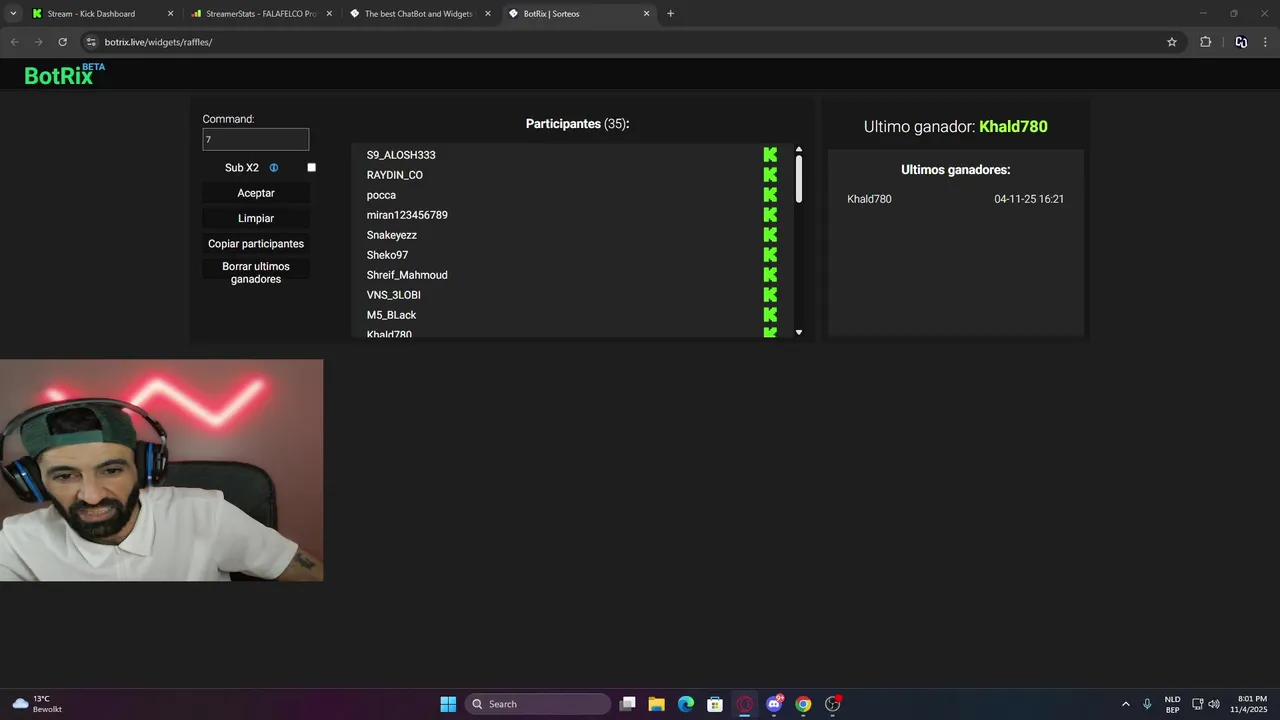This screenshot has width=1280, height=720.
Task: Open Opera GX from taskbar
Action: tap(745, 704)
